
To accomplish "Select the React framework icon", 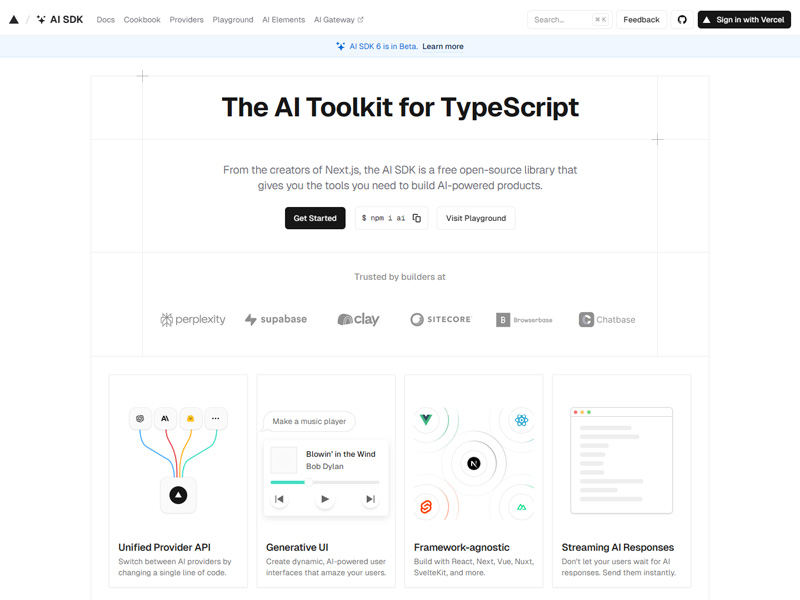I will [x=521, y=421].
